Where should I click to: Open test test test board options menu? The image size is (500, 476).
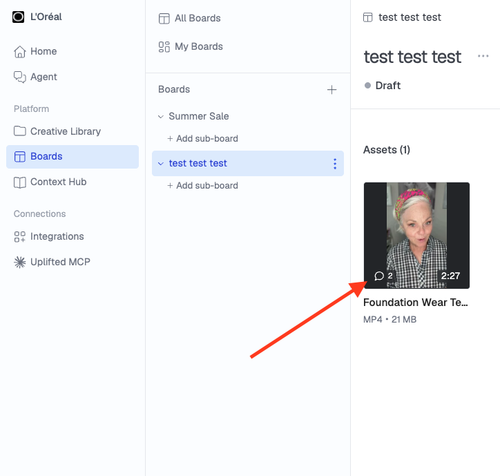coord(335,164)
